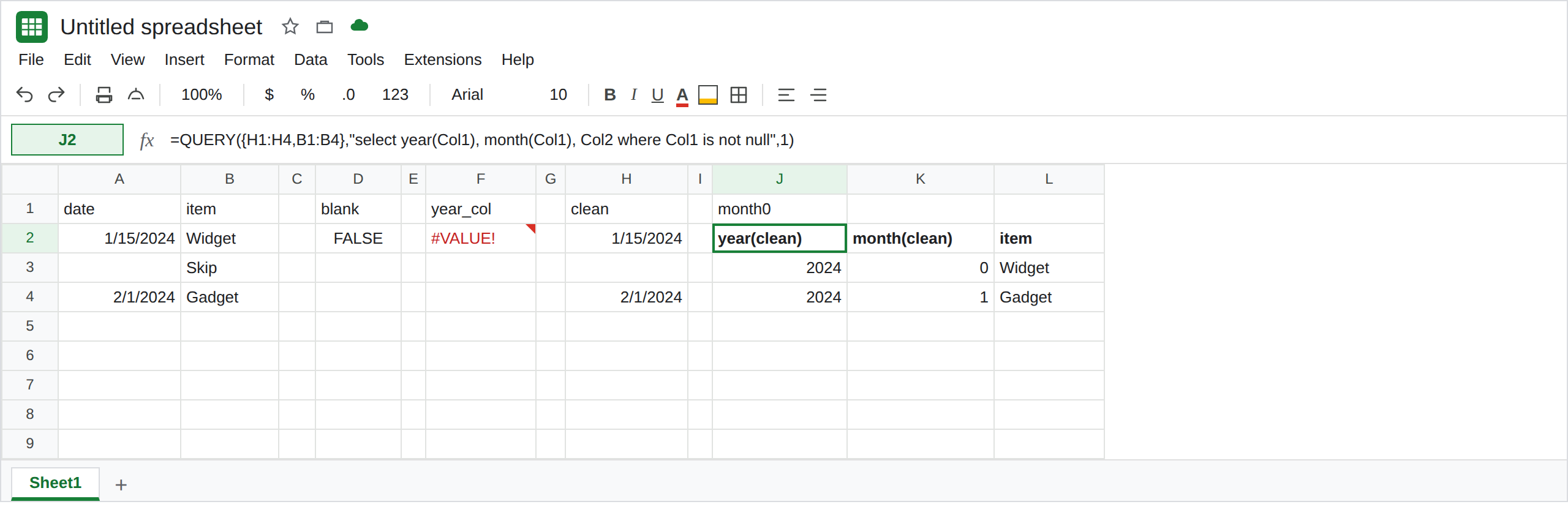This screenshot has height=507, width=1568.
Task: Open the borders tool
Action: (x=739, y=95)
